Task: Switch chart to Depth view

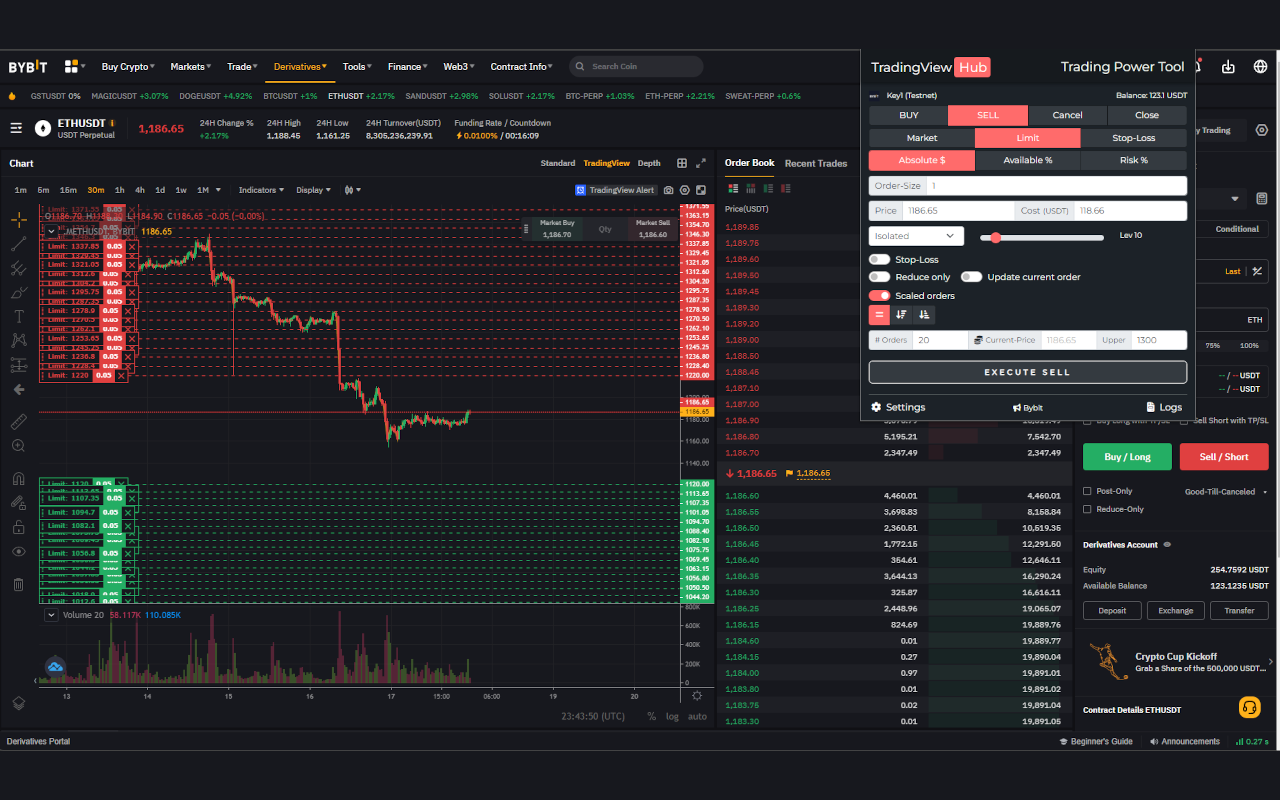Action: point(649,163)
